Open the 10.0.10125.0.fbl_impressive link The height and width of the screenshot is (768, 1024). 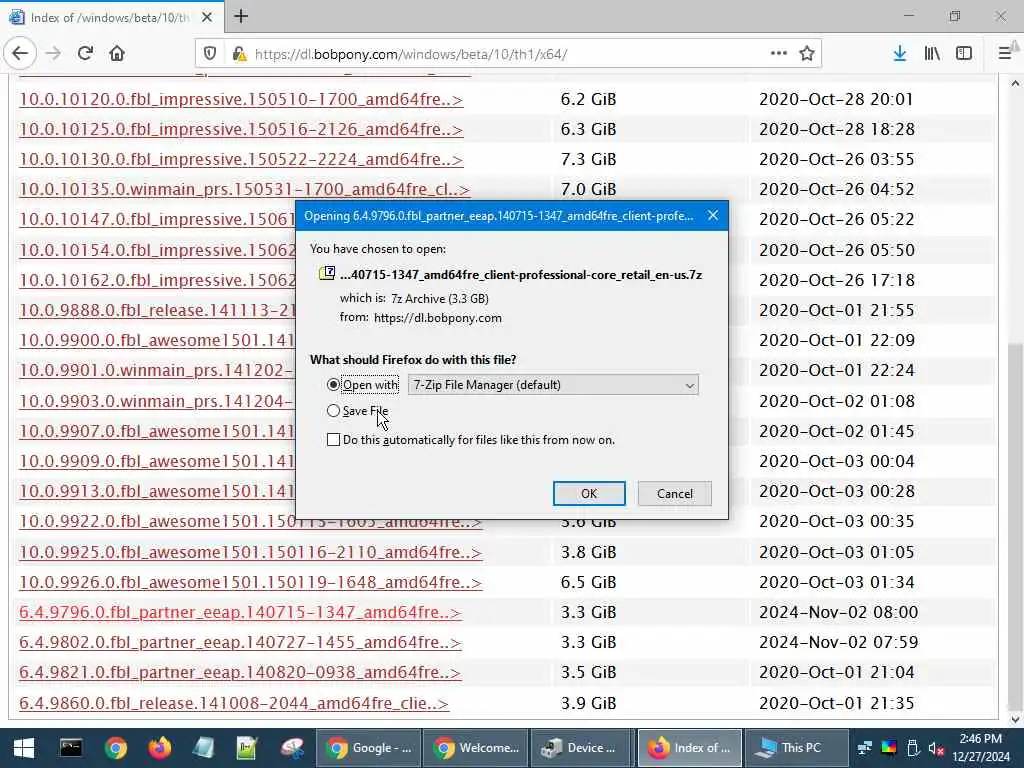(241, 129)
